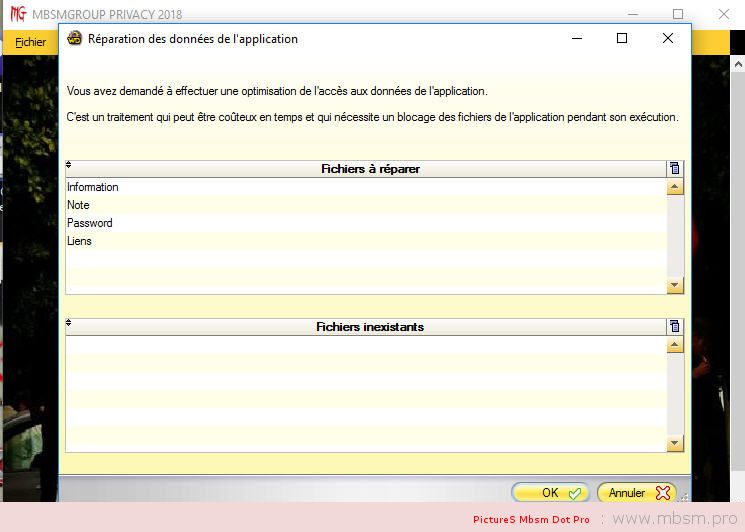Select the Liens file entry
Screen dimensions: 745x532
click(x=79, y=241)
